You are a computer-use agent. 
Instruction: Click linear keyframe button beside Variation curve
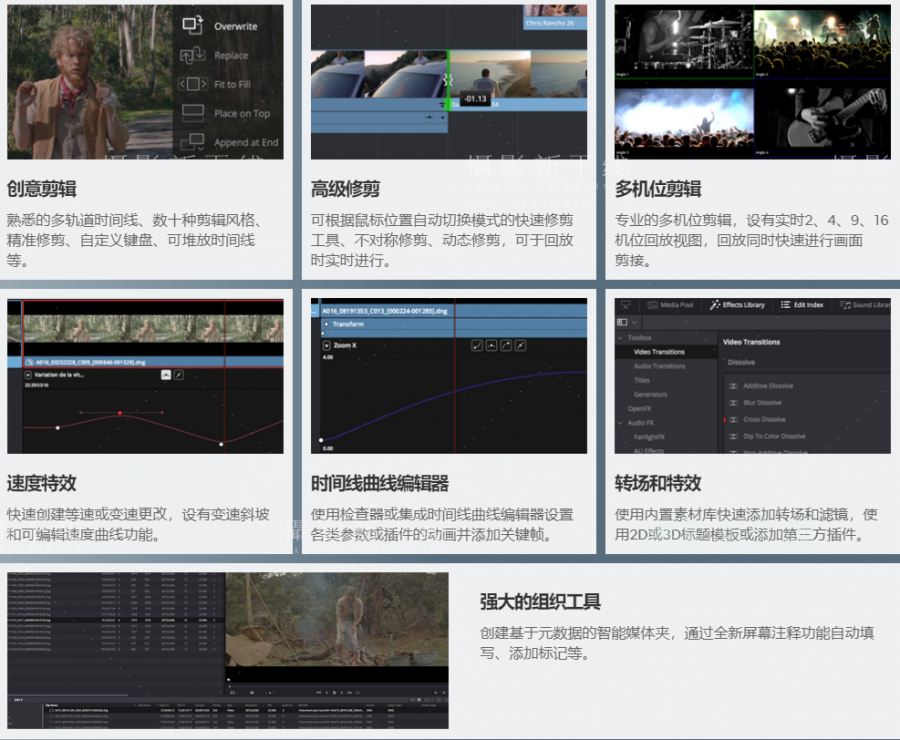pos(179,375)
